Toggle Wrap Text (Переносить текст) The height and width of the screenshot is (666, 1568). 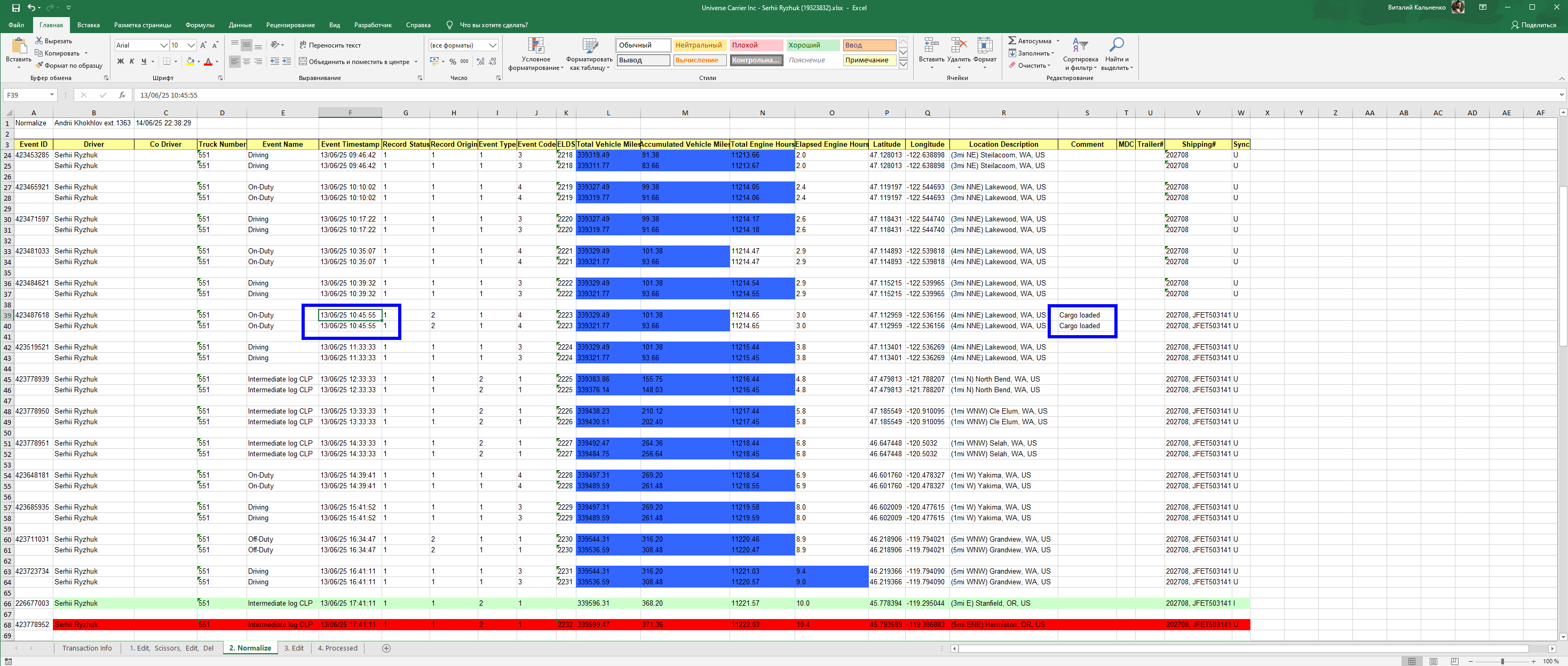[330, 45]
